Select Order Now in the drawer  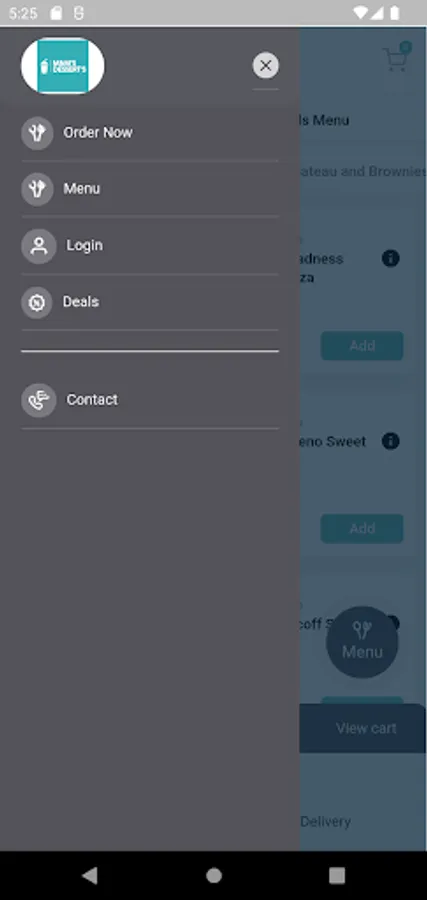point(98,133)
